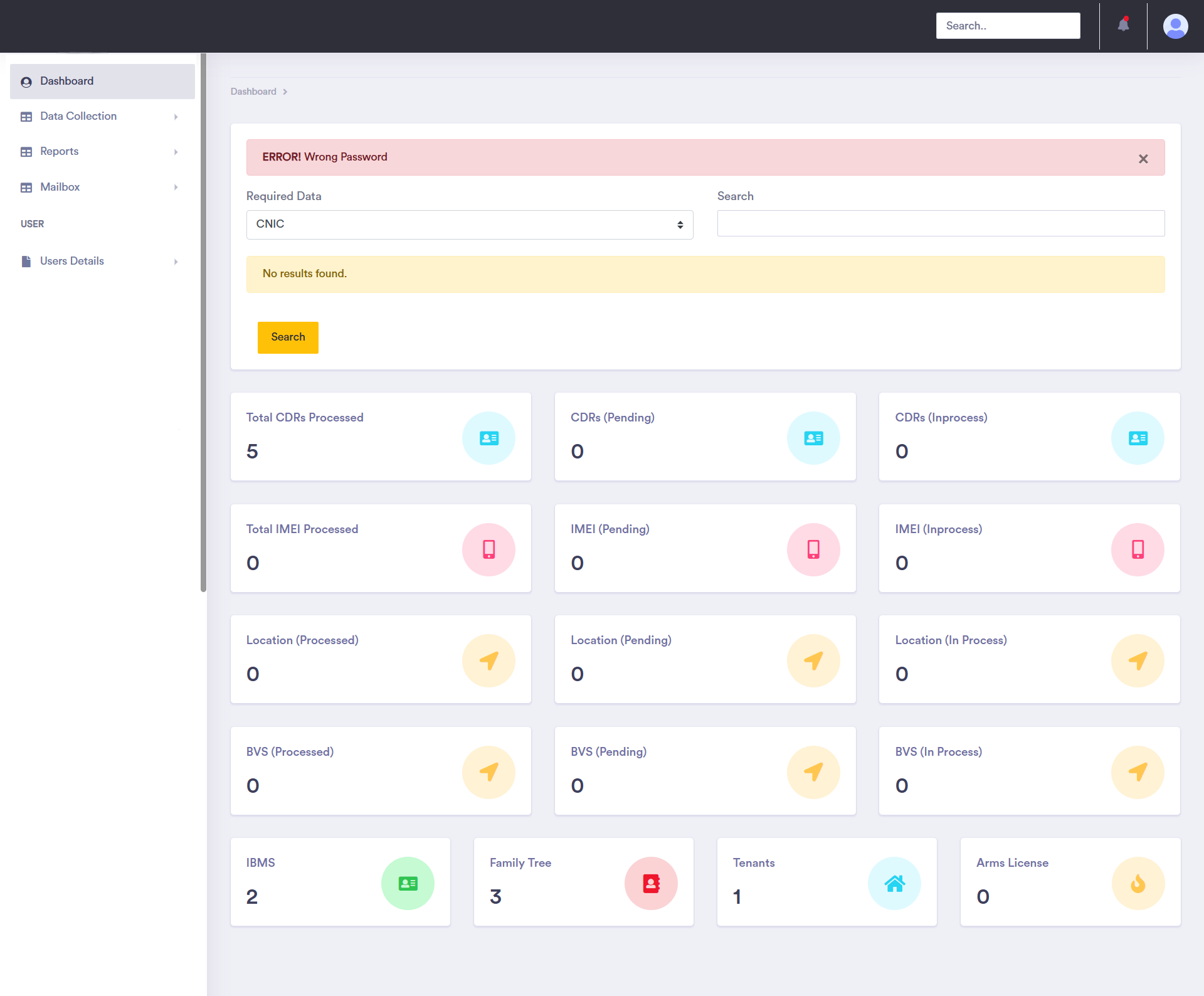Viewport: 1204px width, 996px height.
Task: Click the Location (Processed) arrow icon
Action: click(x=488, y=660)
